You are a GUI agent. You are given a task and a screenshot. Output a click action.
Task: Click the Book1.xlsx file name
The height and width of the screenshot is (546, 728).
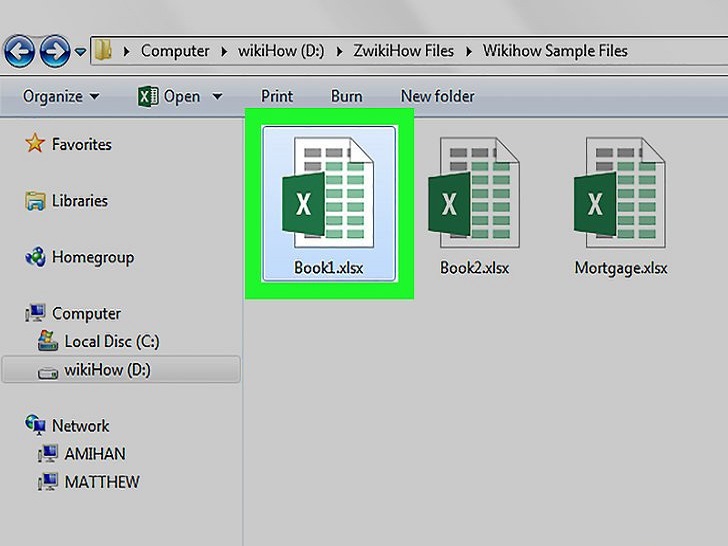329,268
